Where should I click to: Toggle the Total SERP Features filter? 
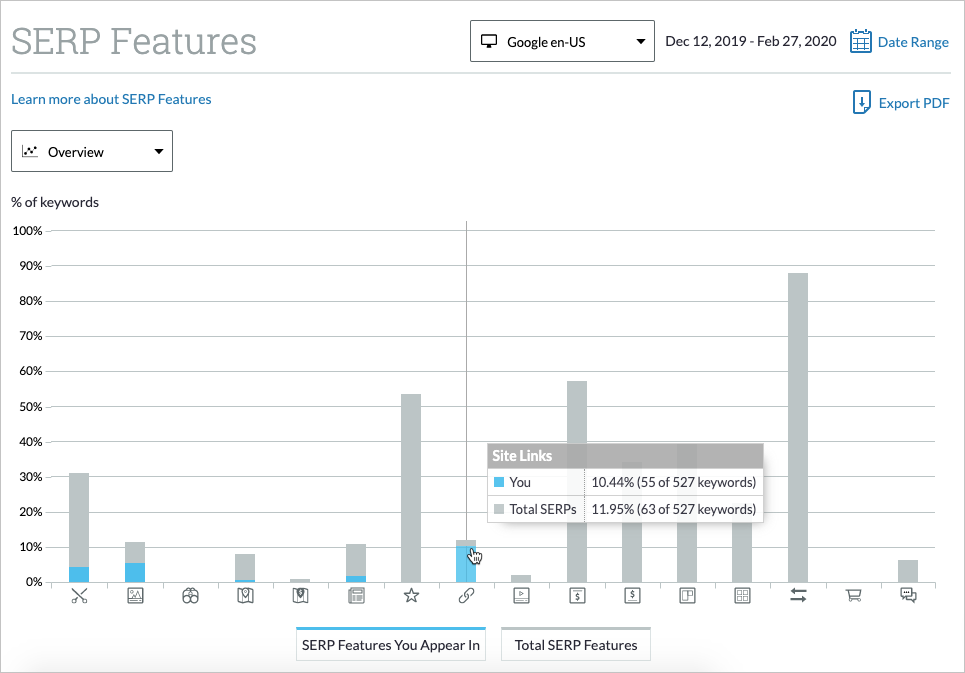point(575,644)
